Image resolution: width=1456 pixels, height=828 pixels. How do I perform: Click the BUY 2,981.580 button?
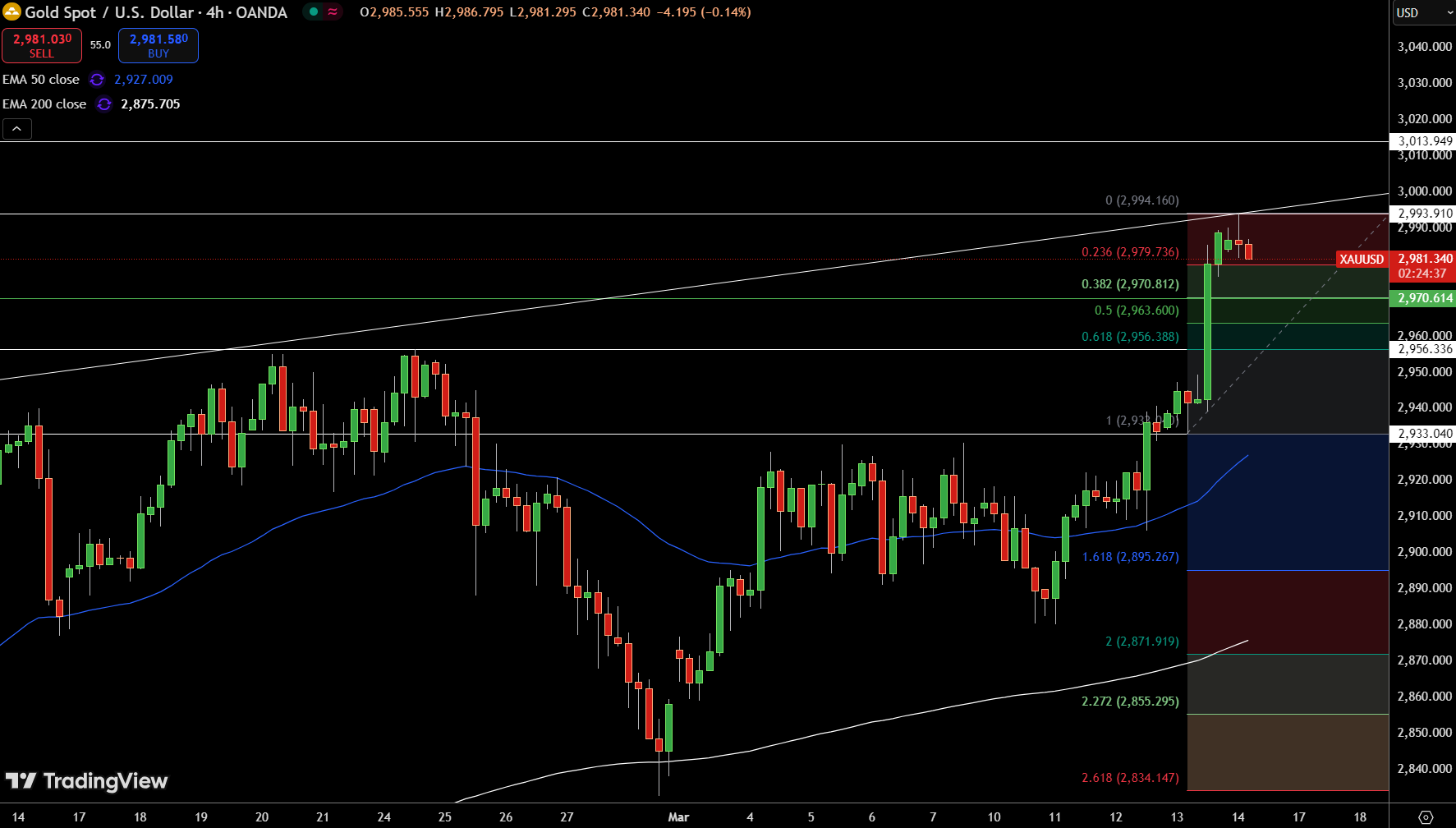(158, 45)
